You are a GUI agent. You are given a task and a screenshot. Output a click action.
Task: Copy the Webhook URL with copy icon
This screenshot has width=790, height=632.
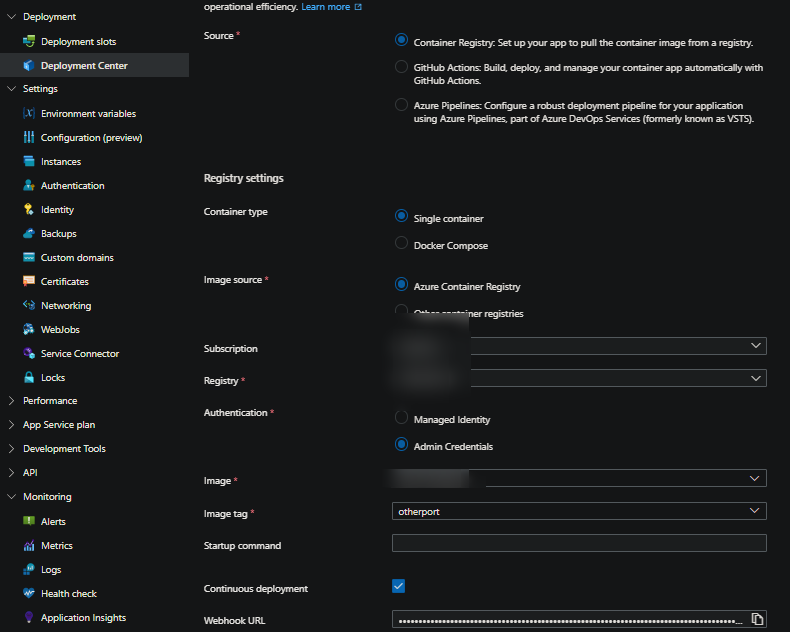click(757, 619)
